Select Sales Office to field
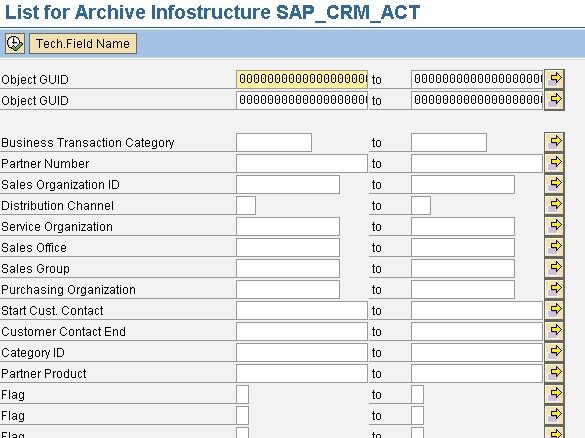585x438 pixels. [x=463, y=247]
